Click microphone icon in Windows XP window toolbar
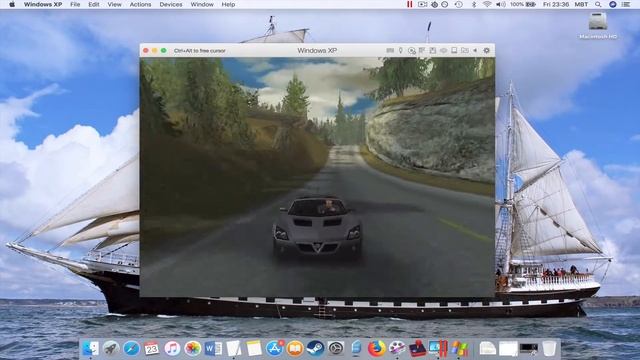Screen dimensions: 640x360 click(401, 51)
